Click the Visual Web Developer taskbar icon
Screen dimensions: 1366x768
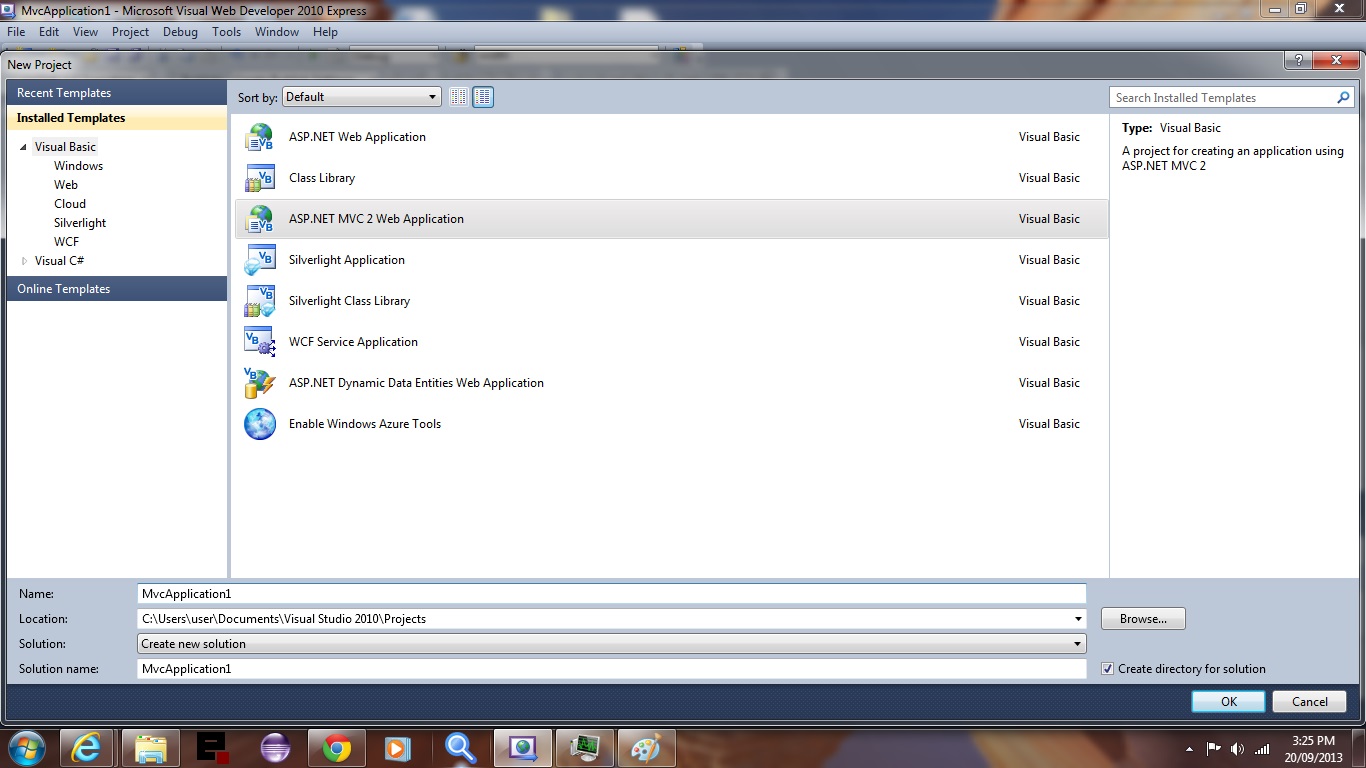coord(523,748)
